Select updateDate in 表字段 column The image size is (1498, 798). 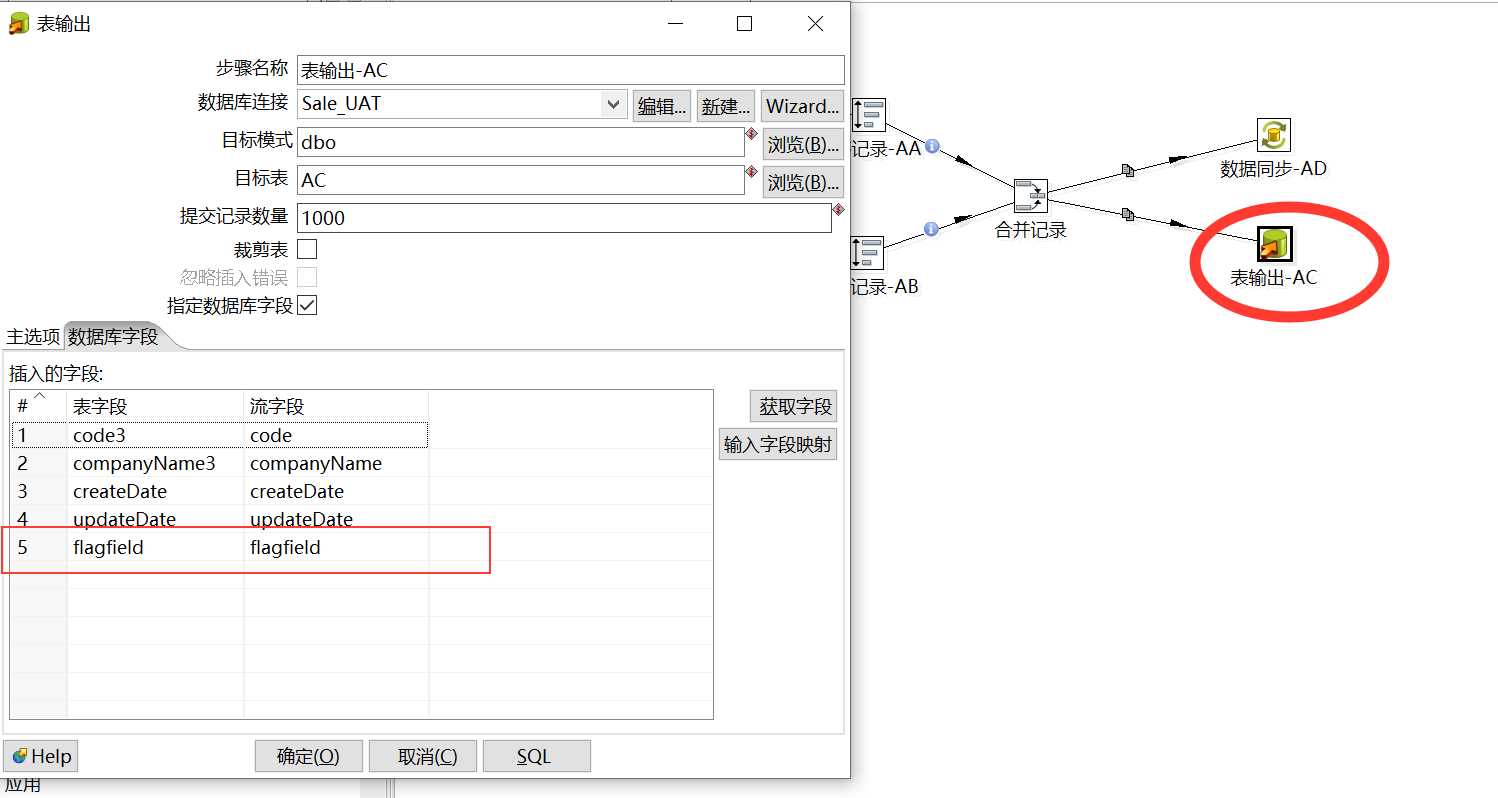tap(155, 519)
